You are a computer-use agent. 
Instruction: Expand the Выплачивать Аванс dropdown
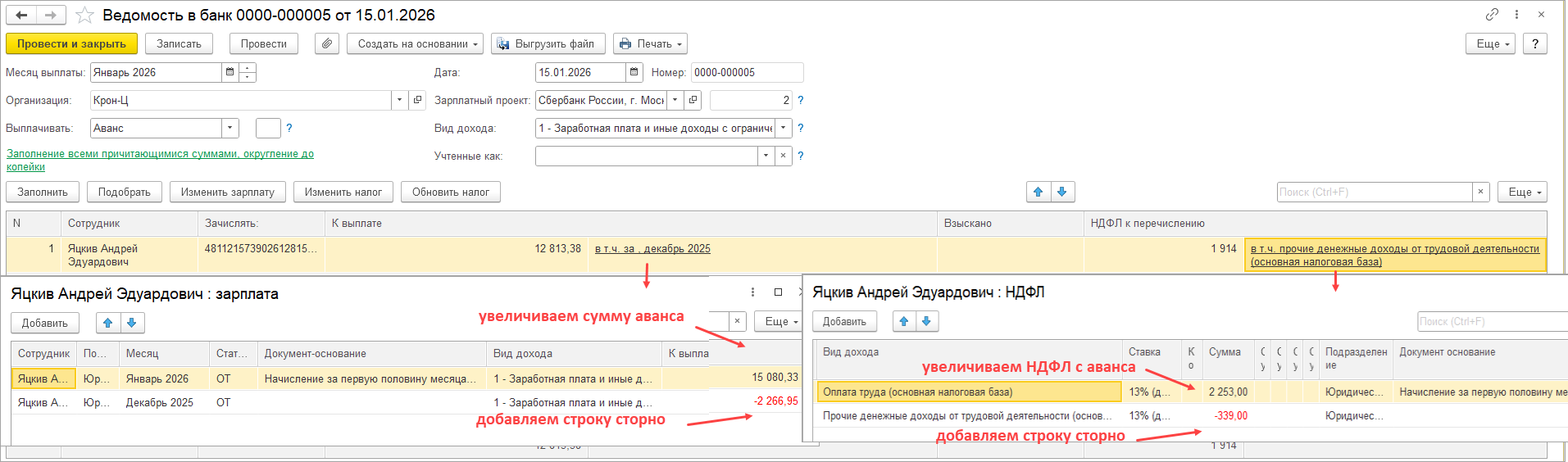(230, 128)
